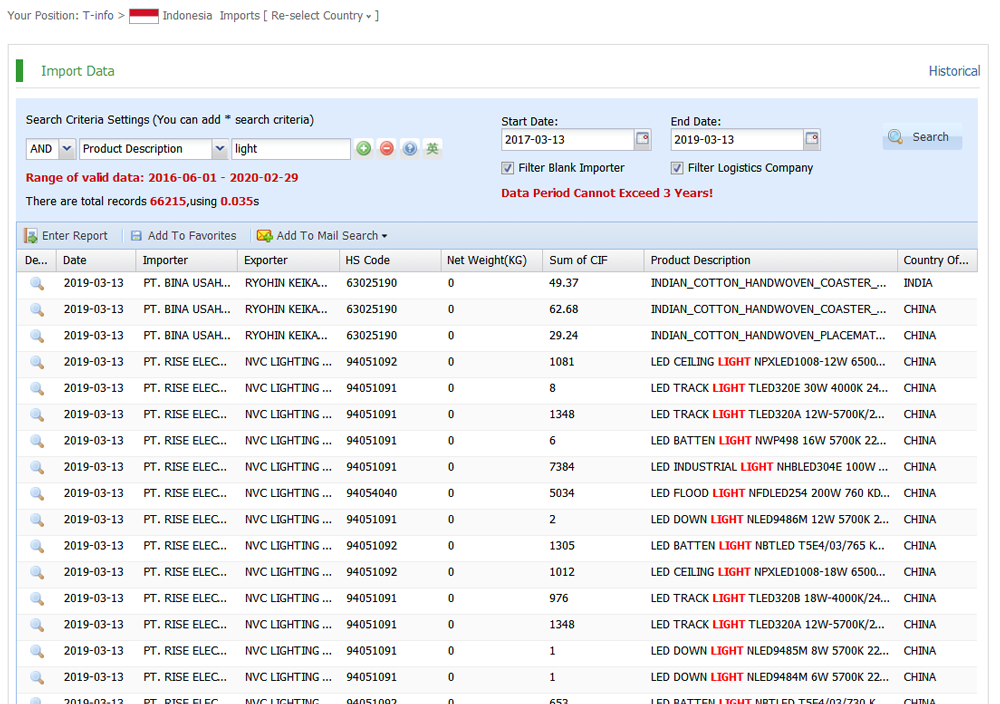Click the red remove search criteria icon
The width and height of the screenshot is (1000, 704).
coord(386,149)
